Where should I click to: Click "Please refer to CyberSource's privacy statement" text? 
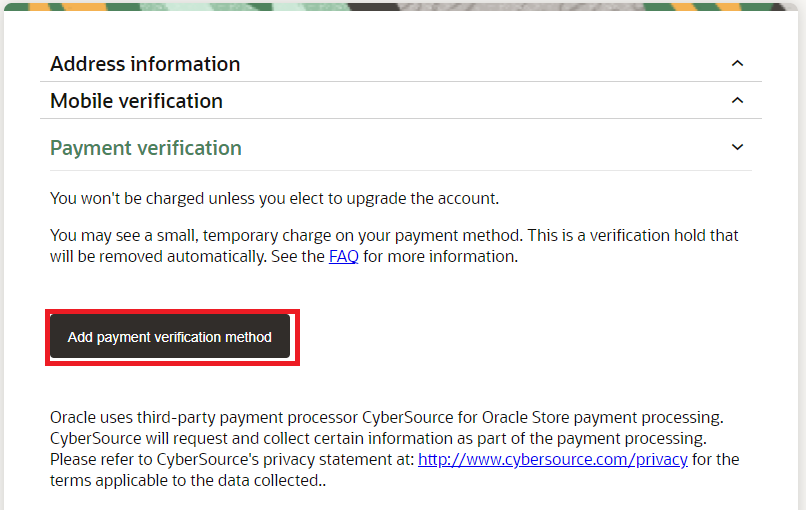(232, 460)
